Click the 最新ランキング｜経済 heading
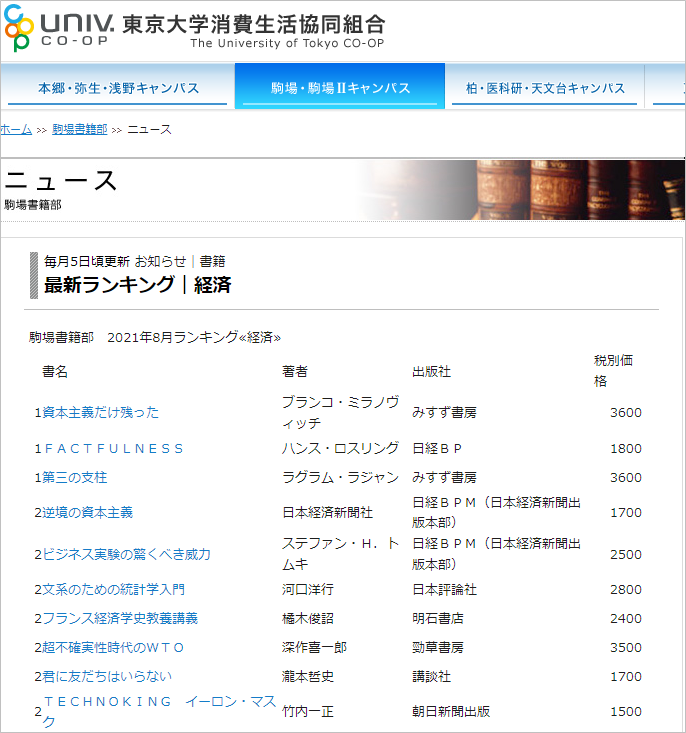This screenshot has width=686, height=733. pos(138,284)
